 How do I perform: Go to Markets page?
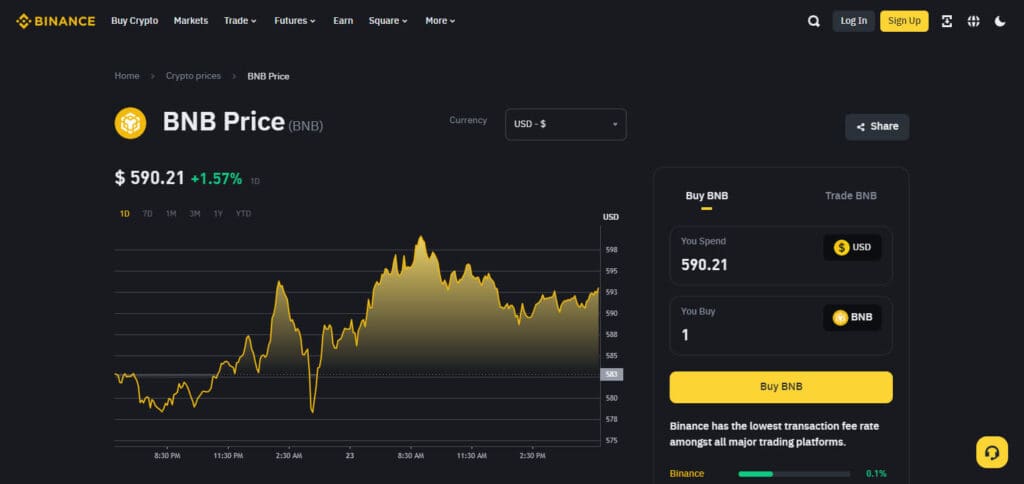point(191,21)
